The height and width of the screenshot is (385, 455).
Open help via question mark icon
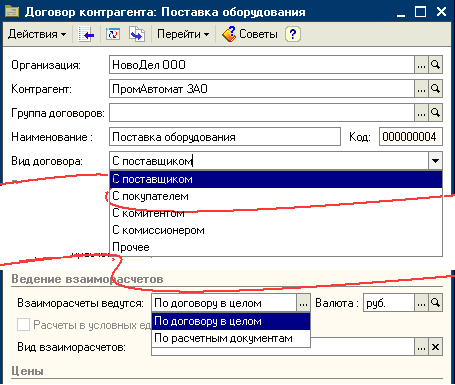tap(293, 34)
